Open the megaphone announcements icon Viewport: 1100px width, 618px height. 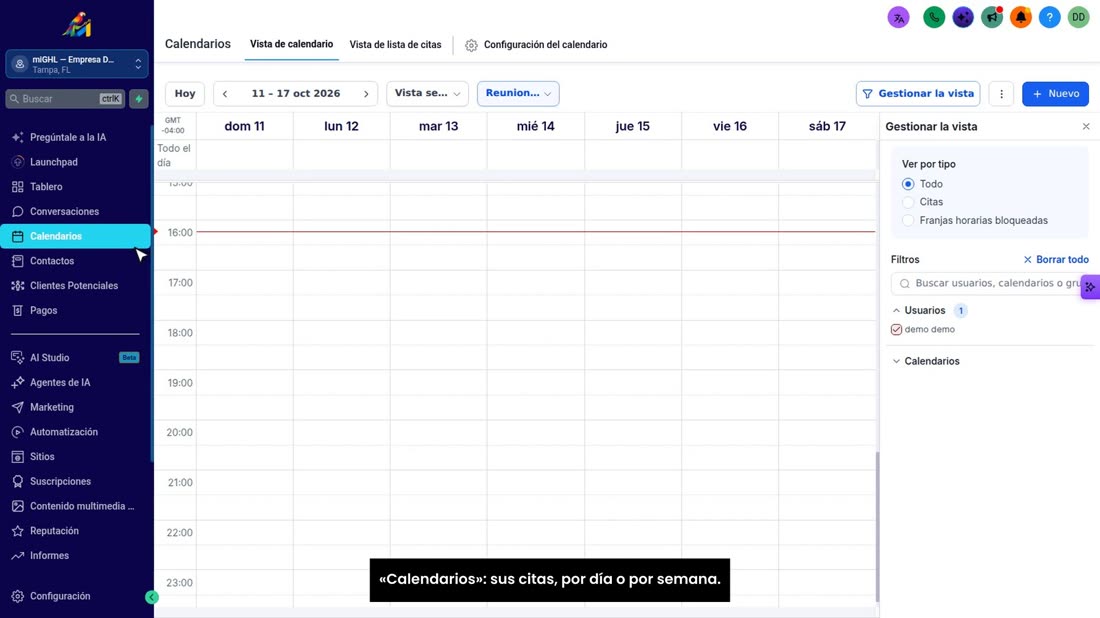992,18
